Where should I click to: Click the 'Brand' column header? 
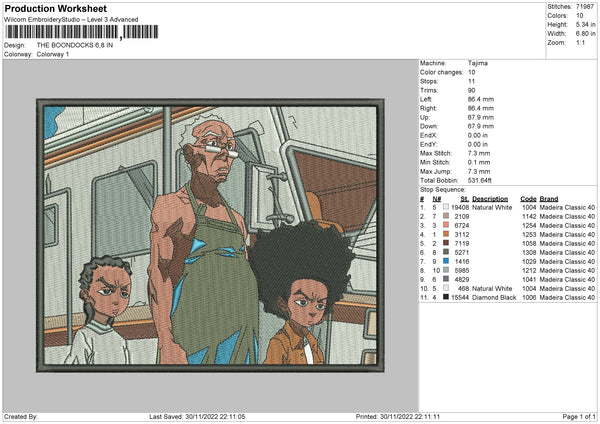pyautogui.click(x=549, y=199)
